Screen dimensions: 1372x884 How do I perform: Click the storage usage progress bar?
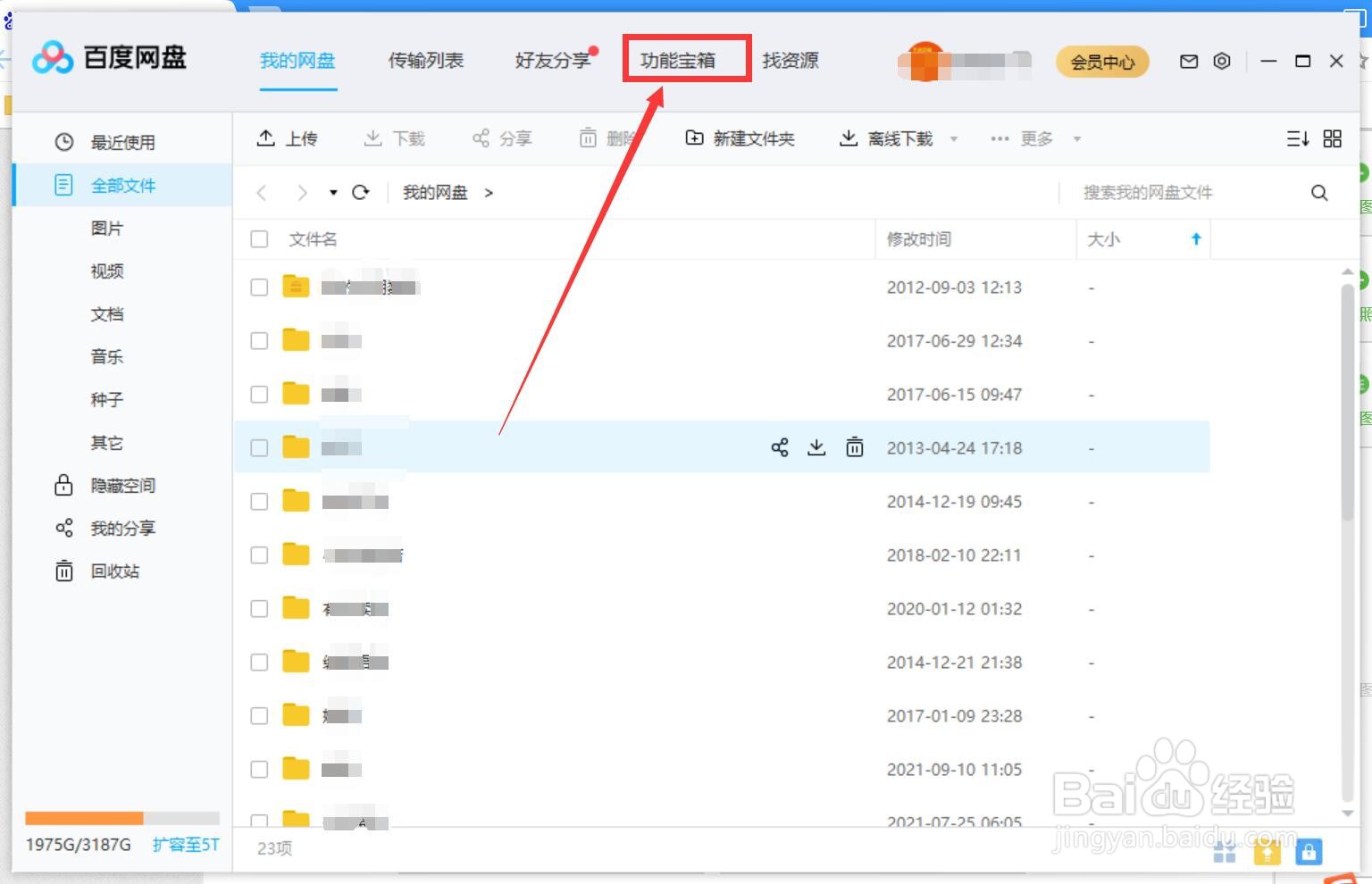point(122,818)
